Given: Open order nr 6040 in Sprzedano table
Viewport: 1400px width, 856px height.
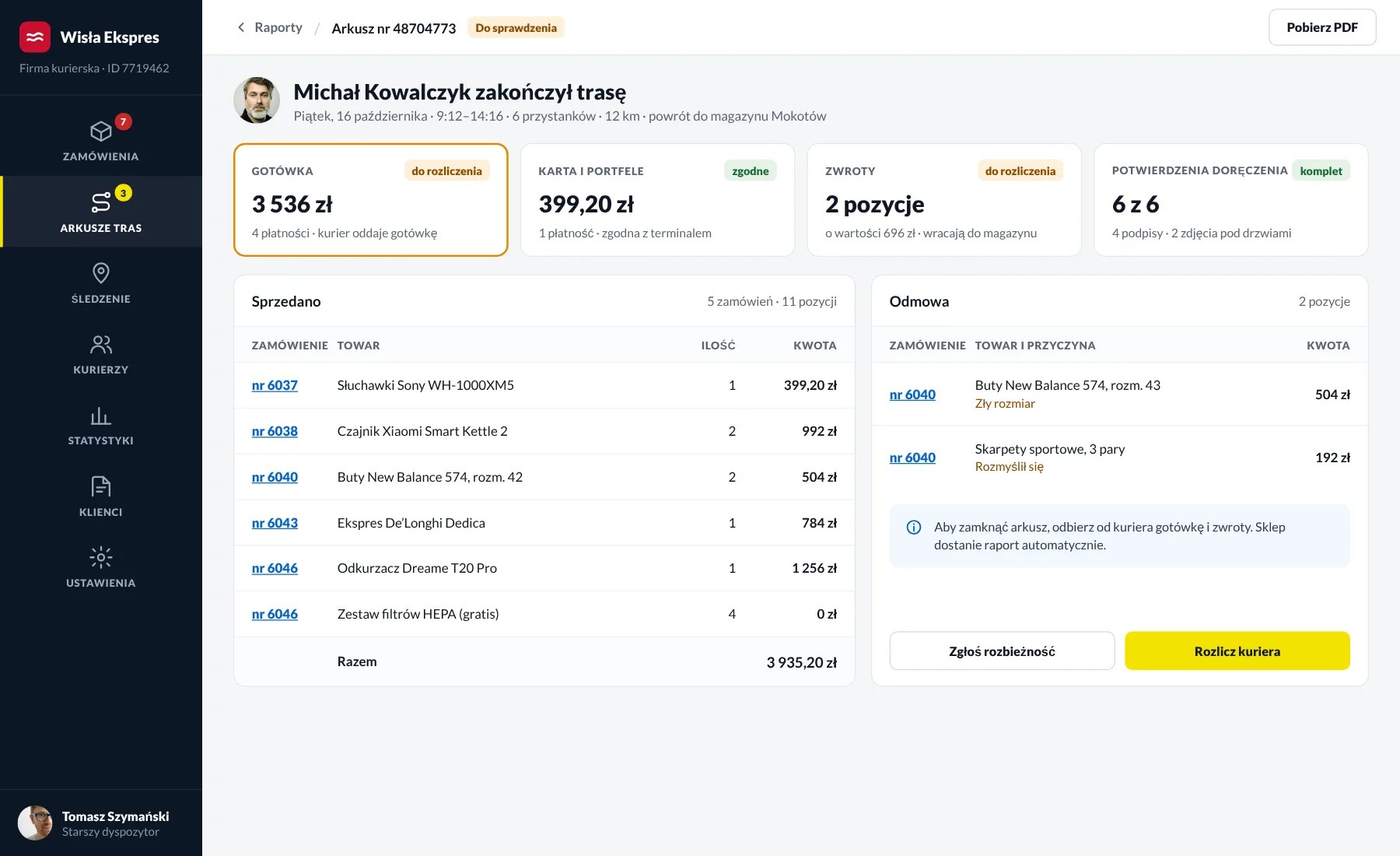Looking at the screenshot, I should (275, 477).
